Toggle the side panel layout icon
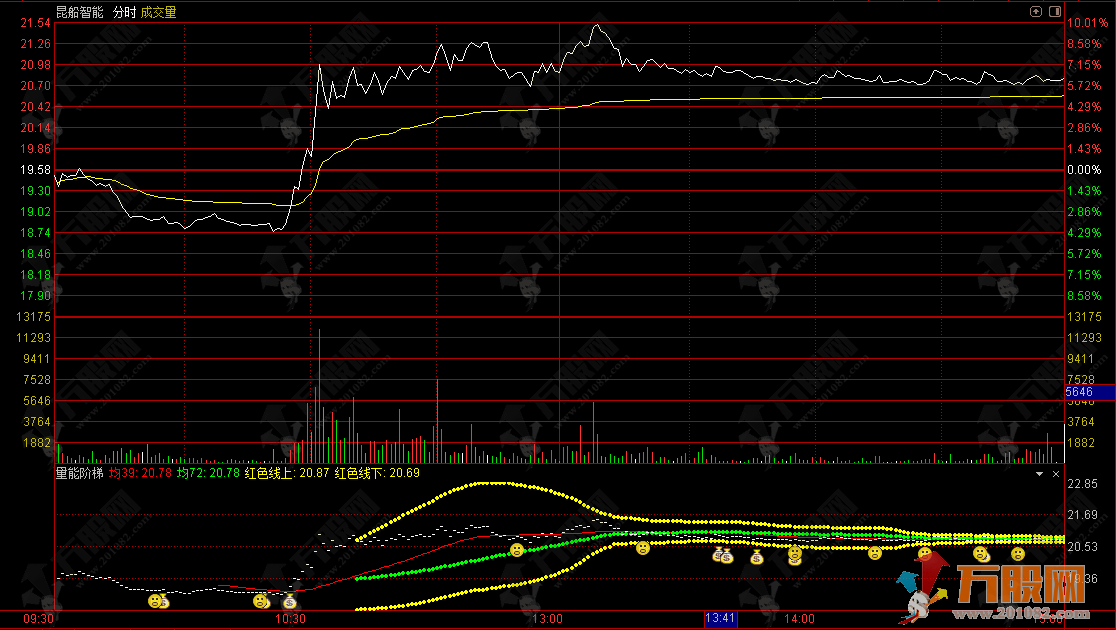1116x630 pixels. coord(1055,12)
